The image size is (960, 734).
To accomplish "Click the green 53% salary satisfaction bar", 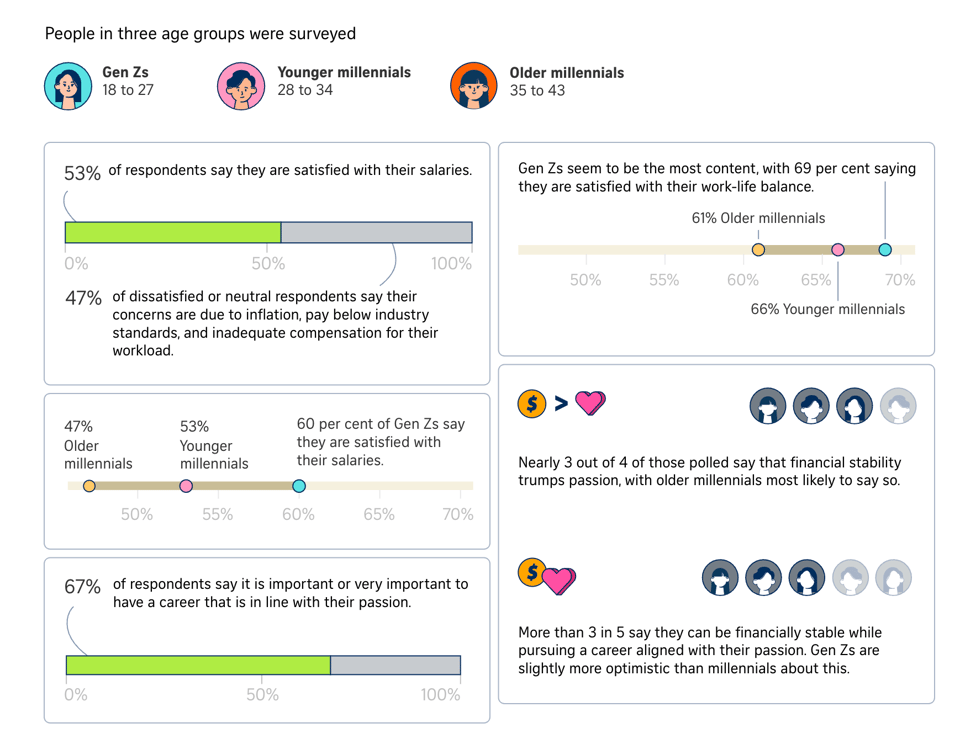I will (x=173, y=233).
